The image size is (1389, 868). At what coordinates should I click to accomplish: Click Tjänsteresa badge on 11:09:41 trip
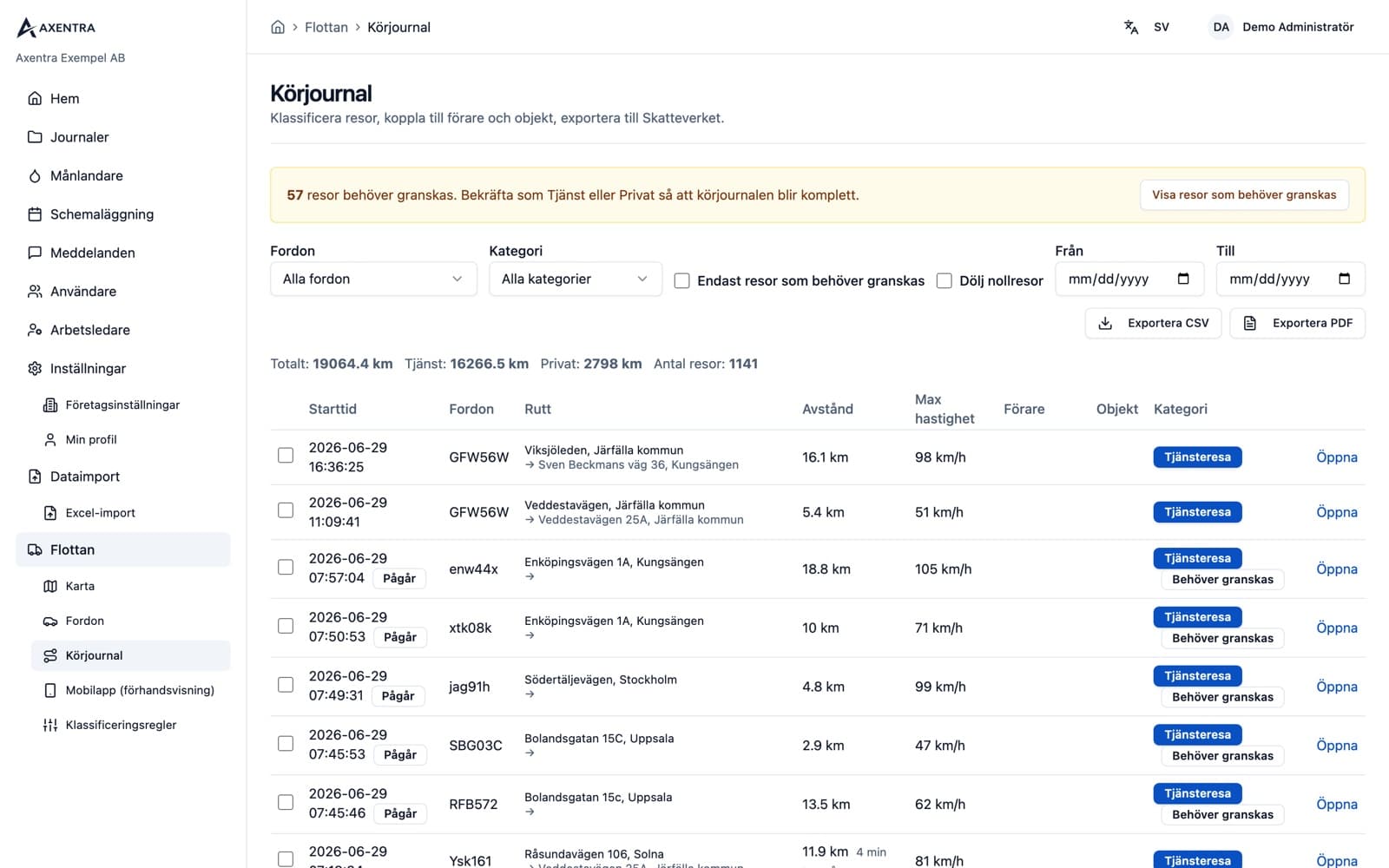pos(1197,512)
